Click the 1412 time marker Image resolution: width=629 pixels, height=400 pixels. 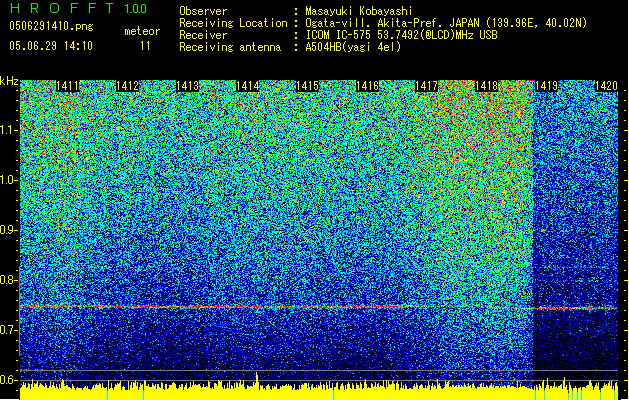(128, 86)
